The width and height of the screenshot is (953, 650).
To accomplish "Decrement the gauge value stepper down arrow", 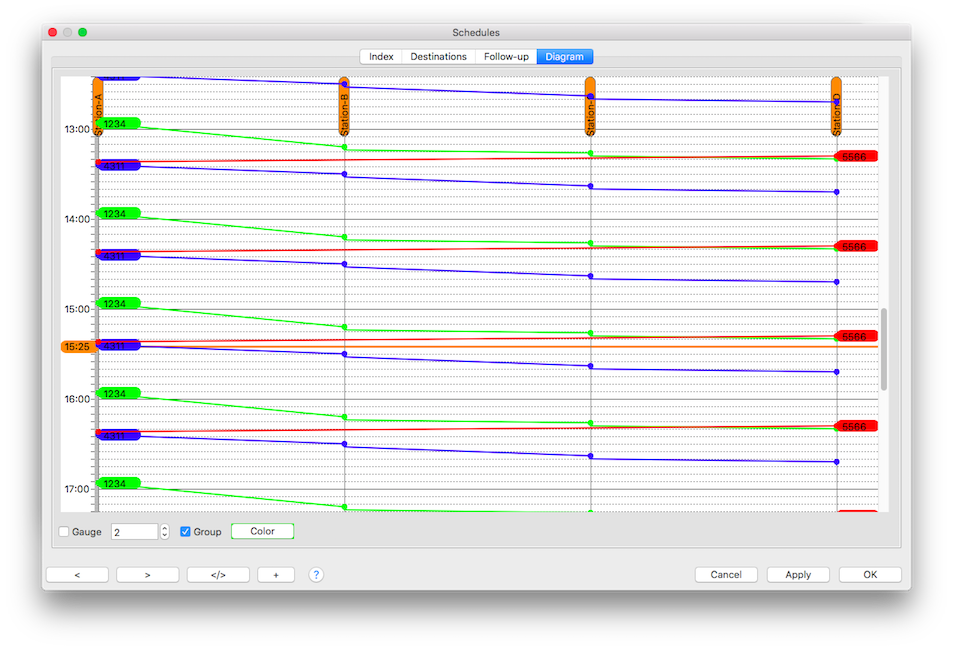I will (165, 536).
